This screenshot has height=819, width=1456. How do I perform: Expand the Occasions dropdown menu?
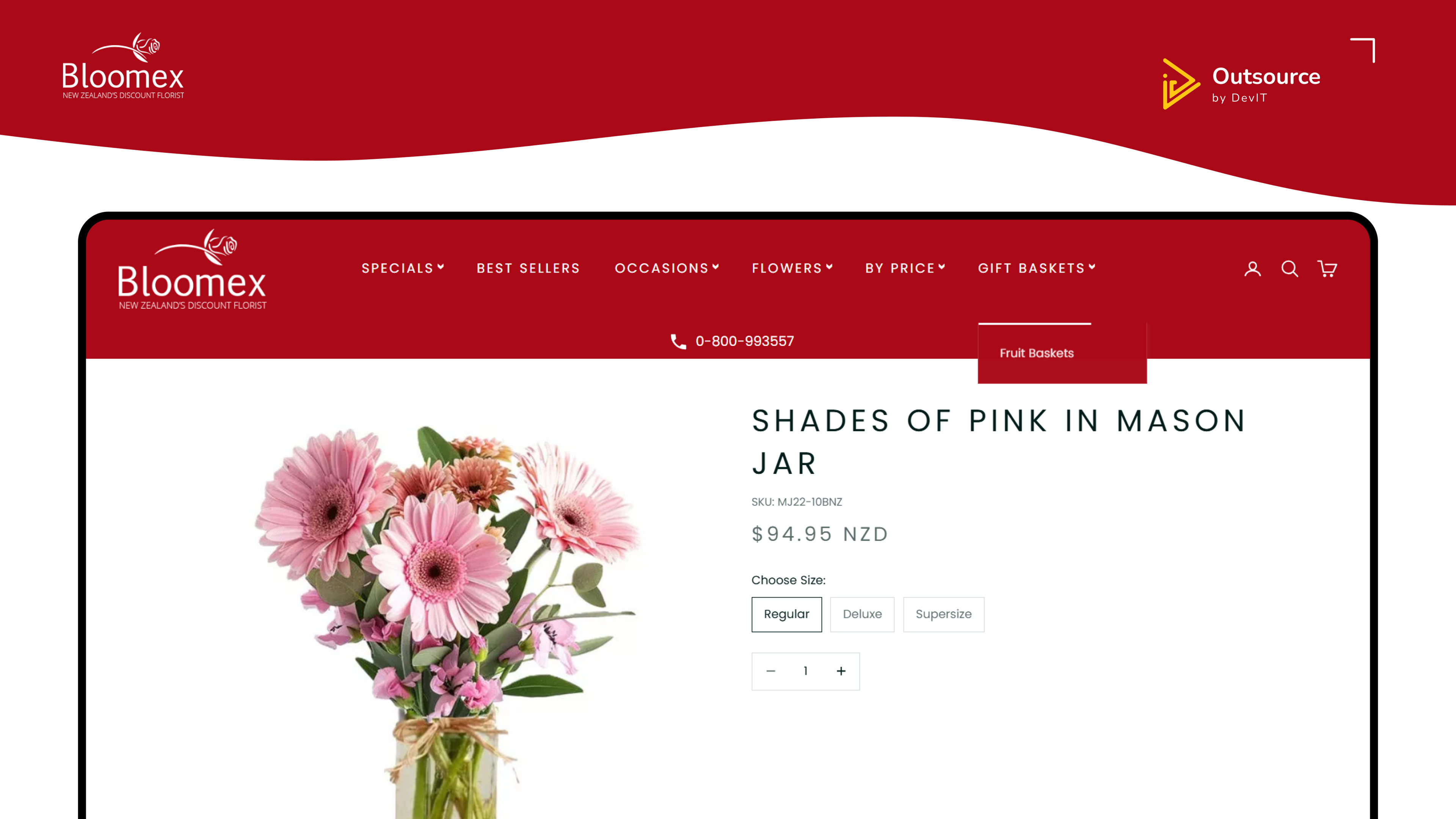pyautogui.click(x=667, y=268)
